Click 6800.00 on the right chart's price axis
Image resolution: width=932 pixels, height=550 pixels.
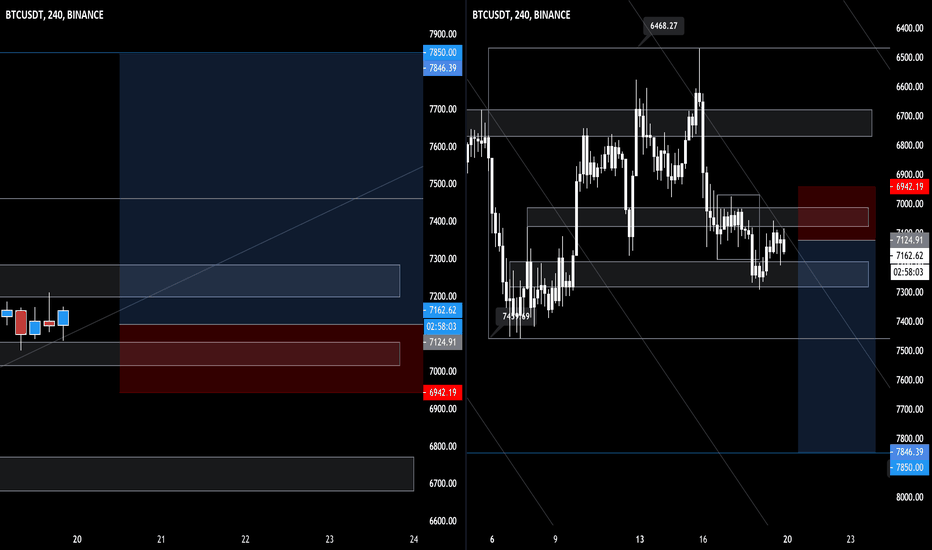tap(909, 146)
